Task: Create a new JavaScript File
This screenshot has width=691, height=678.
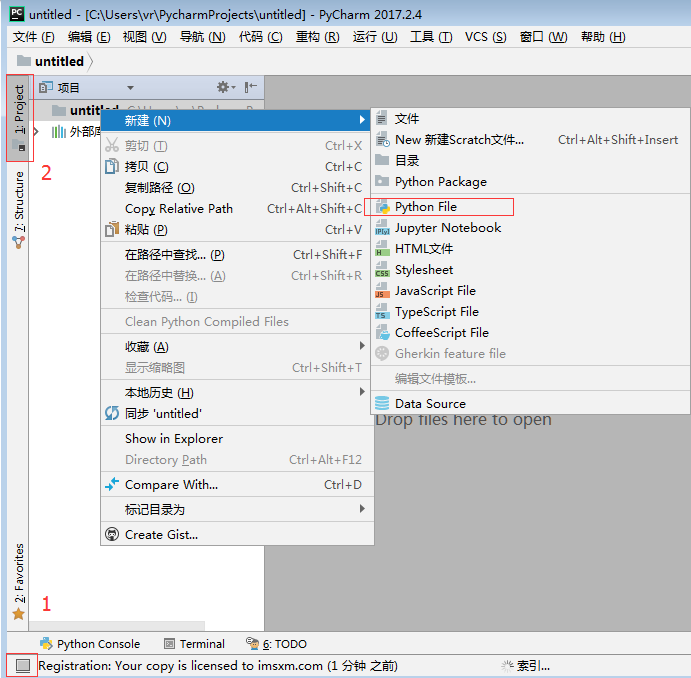Action: pyautogui.click(x=530, y=291)
